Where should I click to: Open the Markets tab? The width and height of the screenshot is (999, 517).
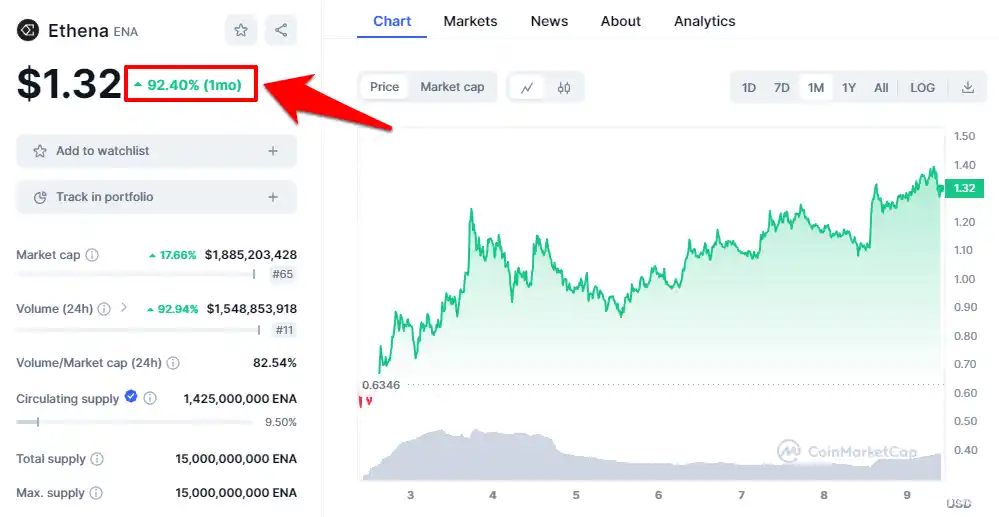pyautogui.click(x=470, y=21)
